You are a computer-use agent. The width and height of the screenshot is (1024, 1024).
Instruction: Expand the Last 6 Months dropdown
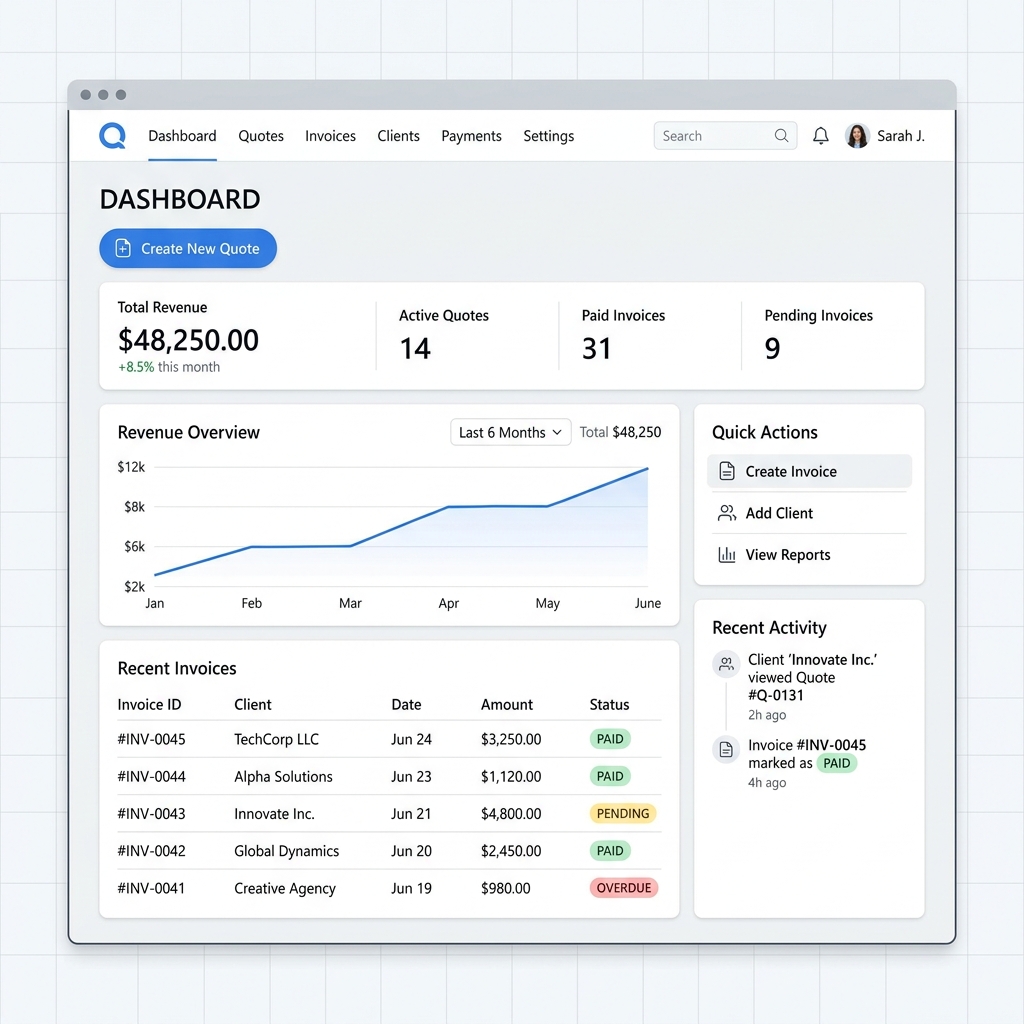click(x=511, y=432)
